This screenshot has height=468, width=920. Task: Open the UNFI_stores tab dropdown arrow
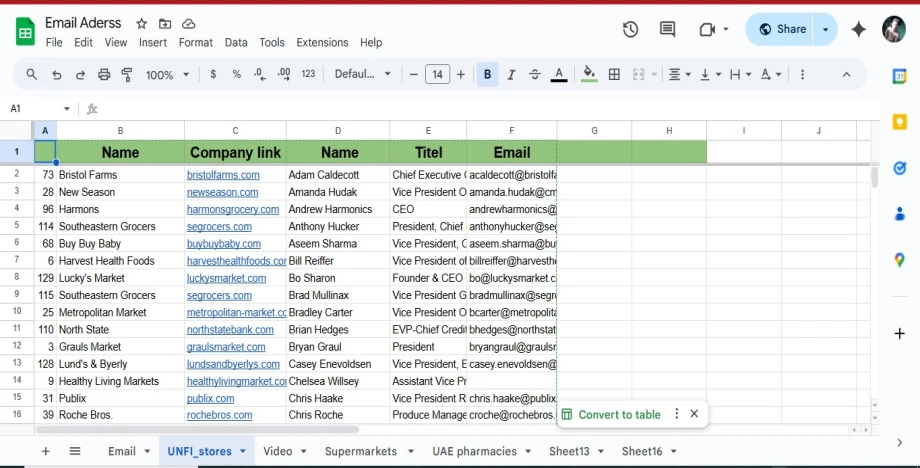click(242, 452)
